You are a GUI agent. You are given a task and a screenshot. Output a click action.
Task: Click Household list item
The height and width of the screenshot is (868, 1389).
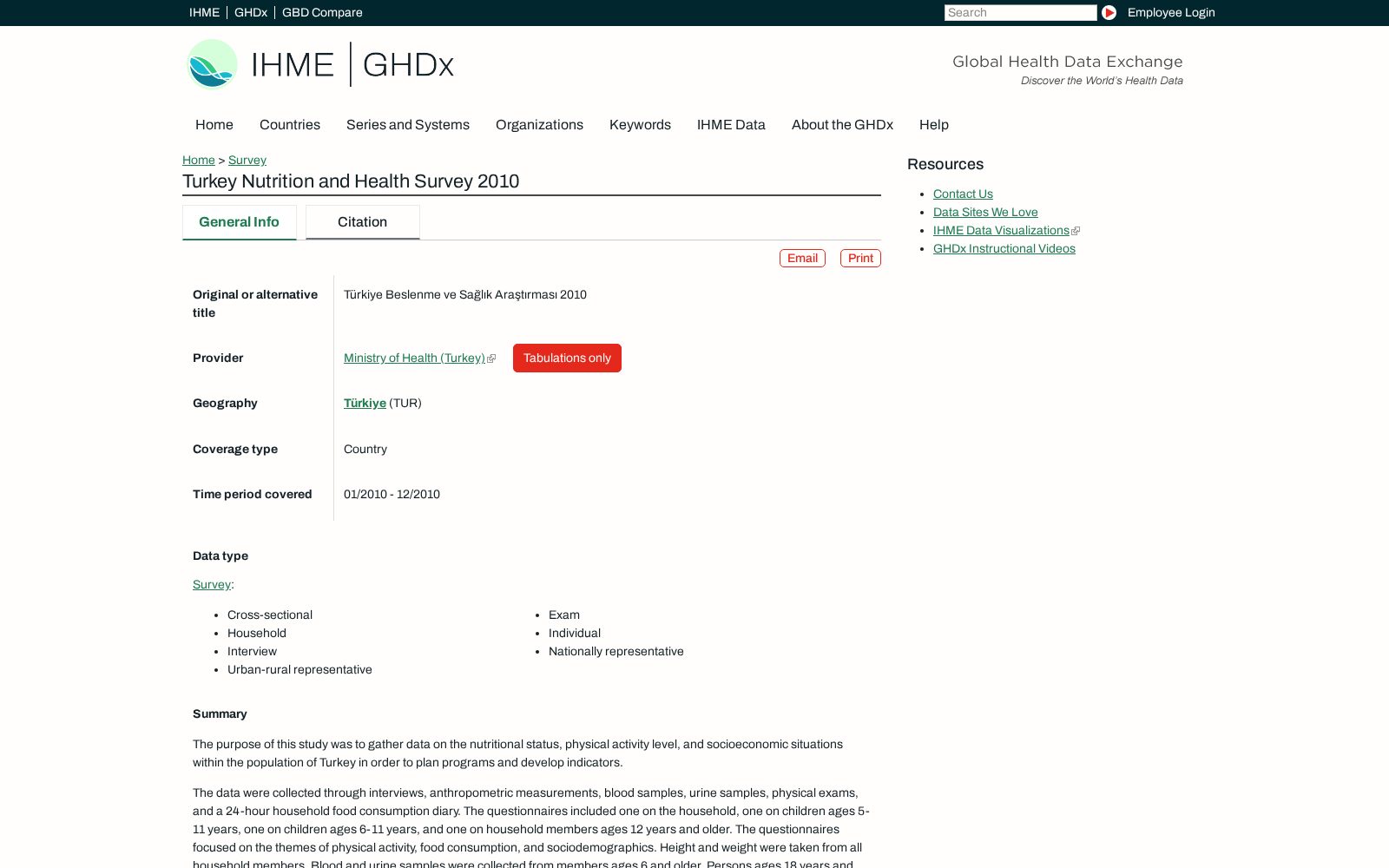click(x=257, y=633)
